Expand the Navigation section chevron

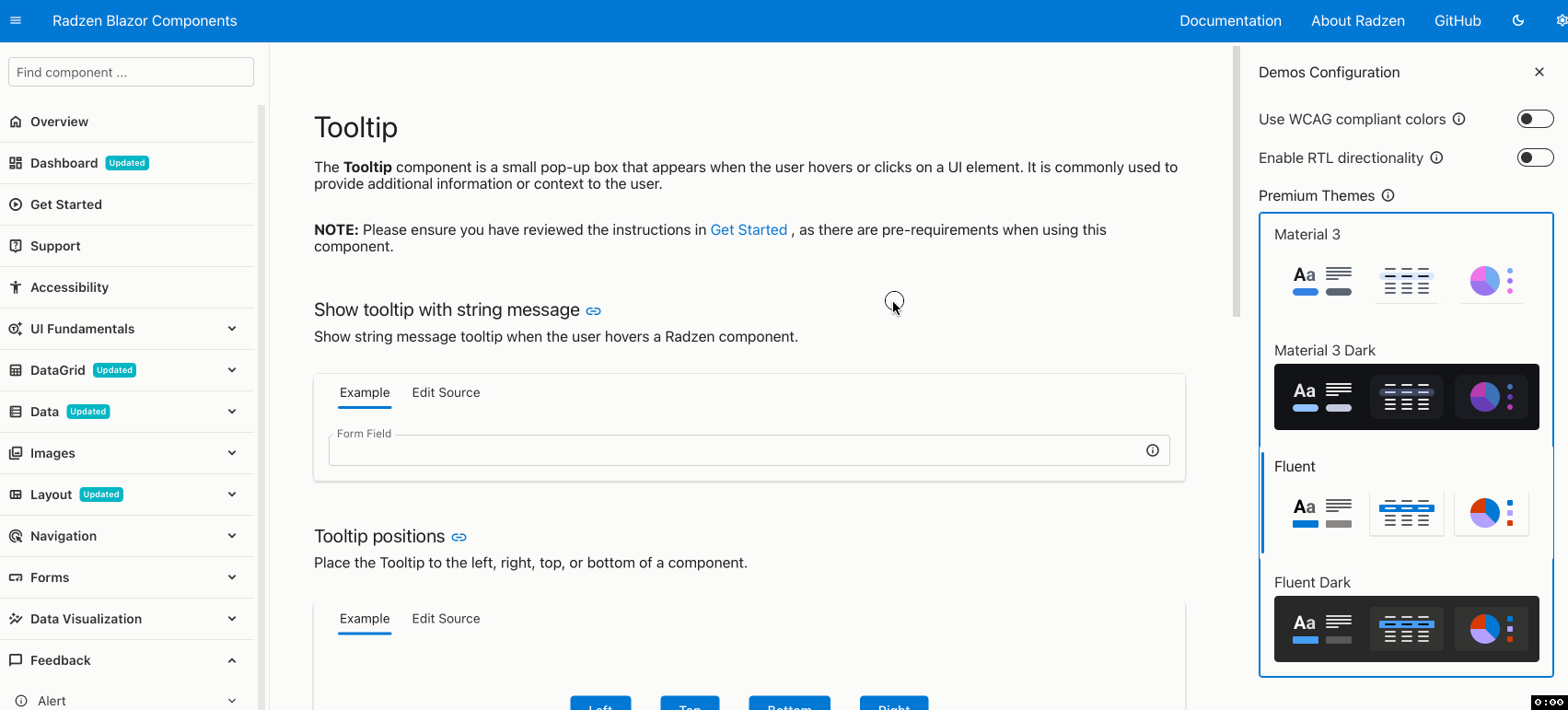[232, 536]
